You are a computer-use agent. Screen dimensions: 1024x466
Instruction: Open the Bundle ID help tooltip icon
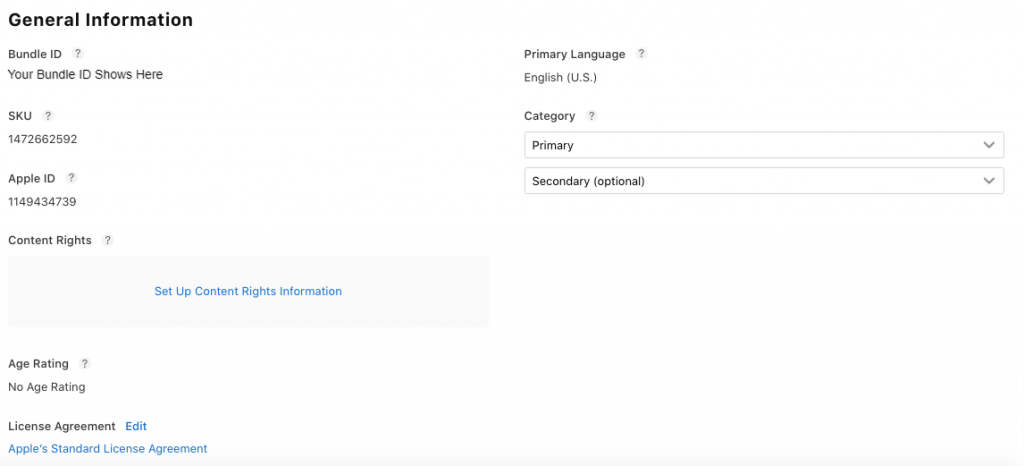coord(78,54)
